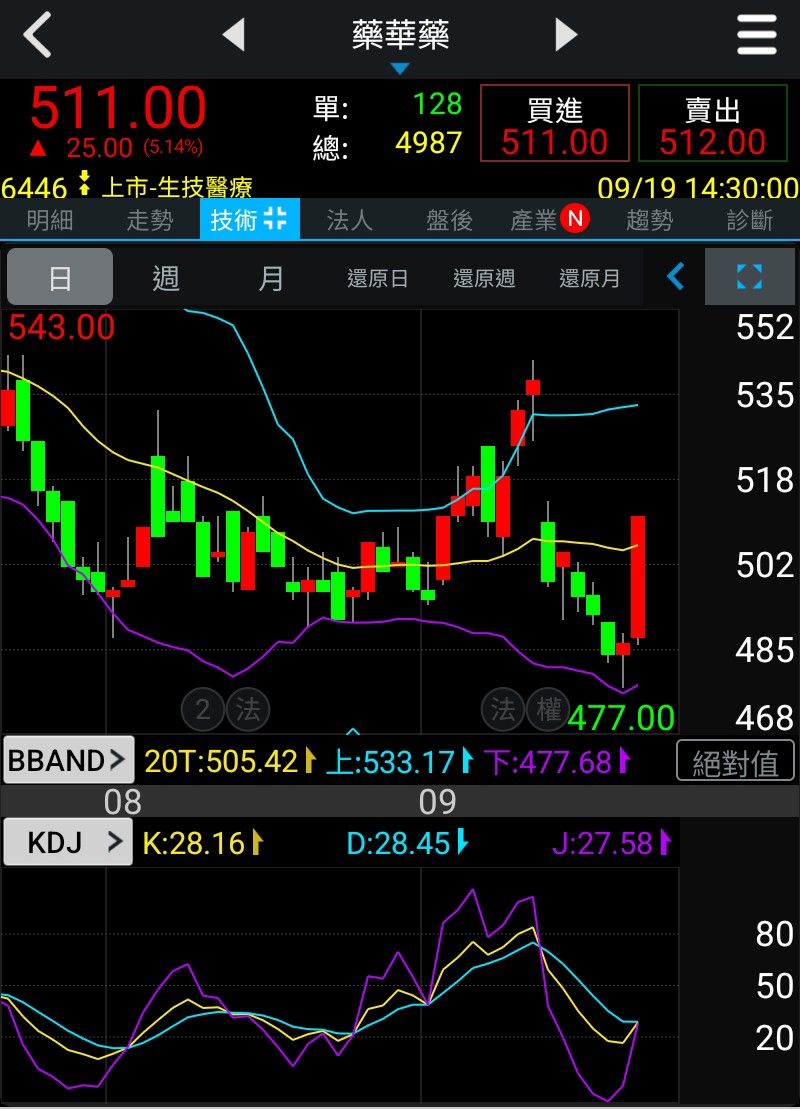Tap the 09 month marker on timeline
This screenshot has height=1109, width=800.
coord(437,802)
